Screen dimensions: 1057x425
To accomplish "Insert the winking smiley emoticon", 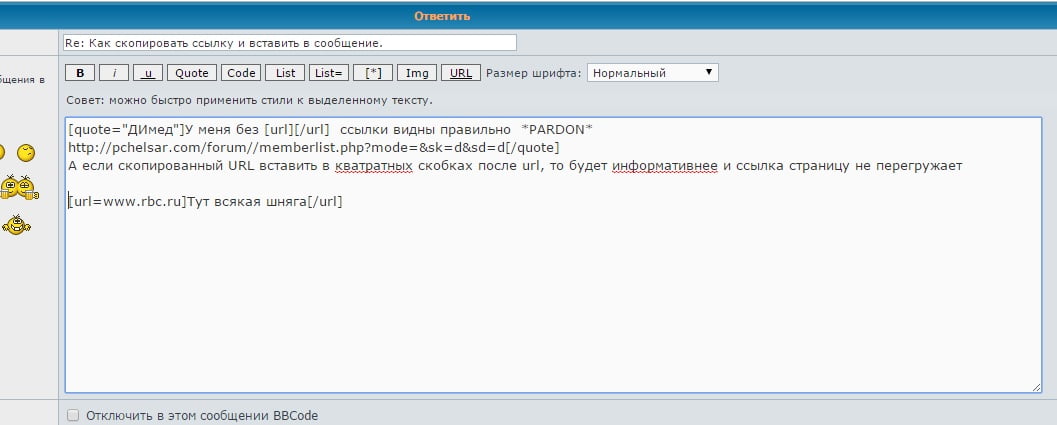I will pyautogui.click(x=27, y=153).
